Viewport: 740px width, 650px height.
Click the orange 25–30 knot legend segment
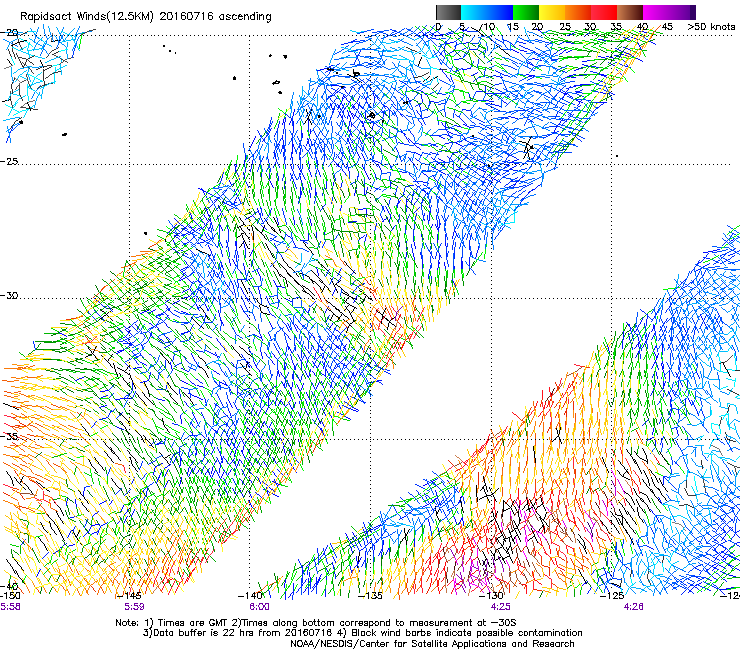pos(578,12)
